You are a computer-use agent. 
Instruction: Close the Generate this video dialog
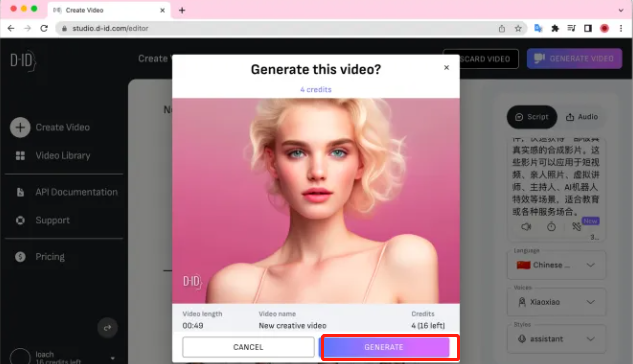(x=446, y=67)
